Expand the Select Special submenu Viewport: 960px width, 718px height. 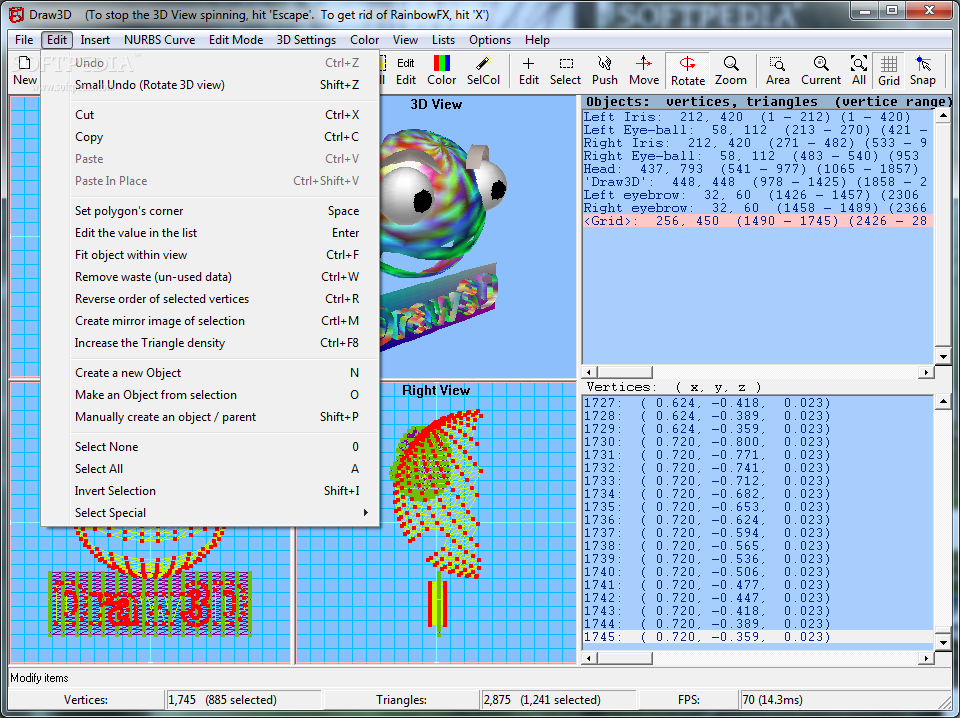point(210,514)
